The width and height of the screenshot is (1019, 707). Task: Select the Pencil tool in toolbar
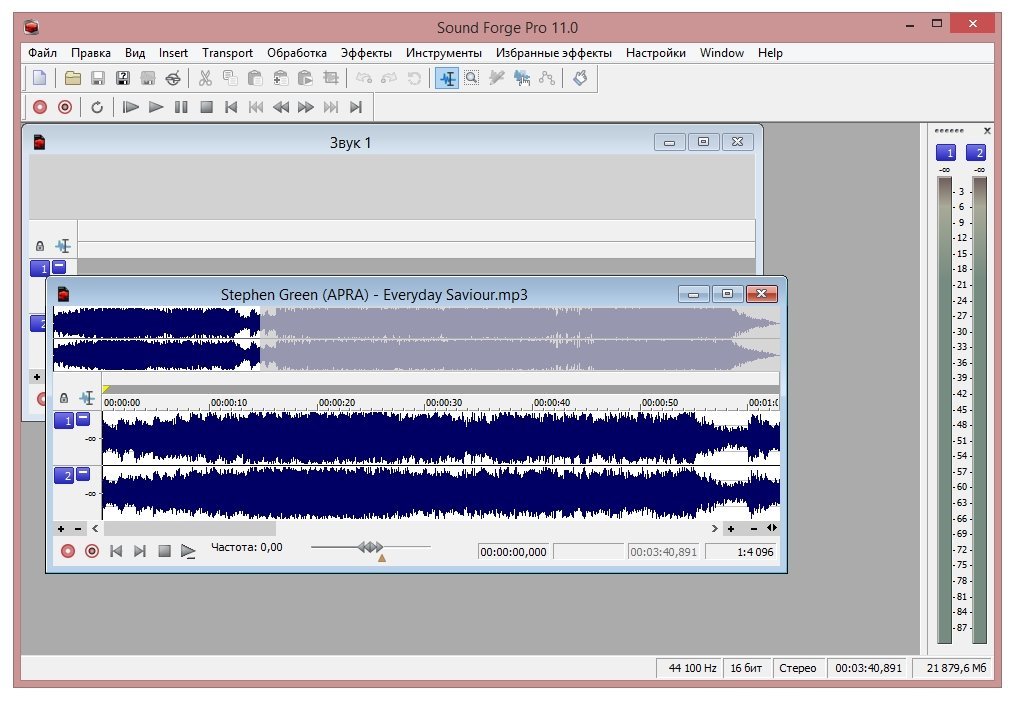[x=497, y=79]
